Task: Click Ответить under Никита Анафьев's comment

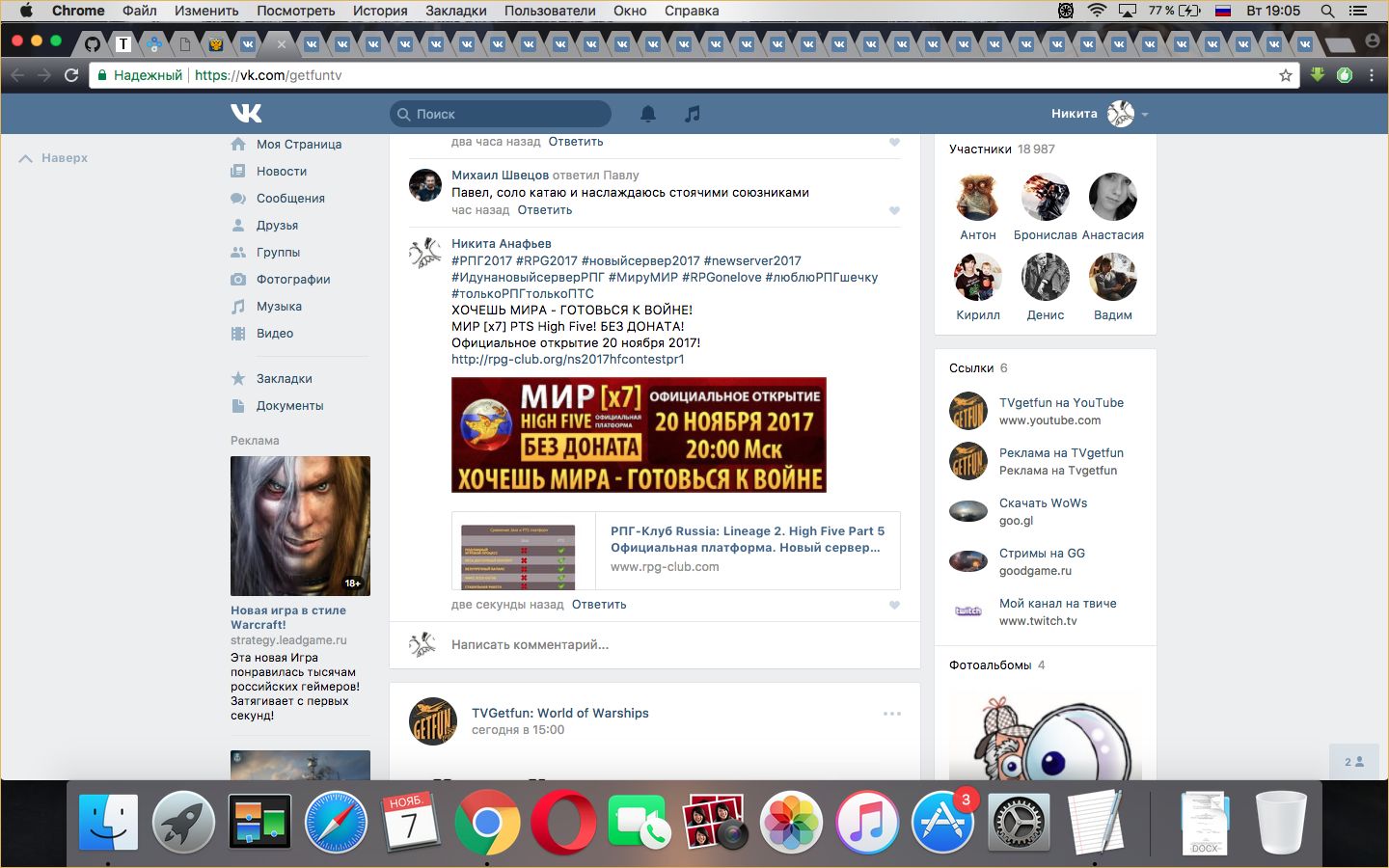Action: point(599,605)
